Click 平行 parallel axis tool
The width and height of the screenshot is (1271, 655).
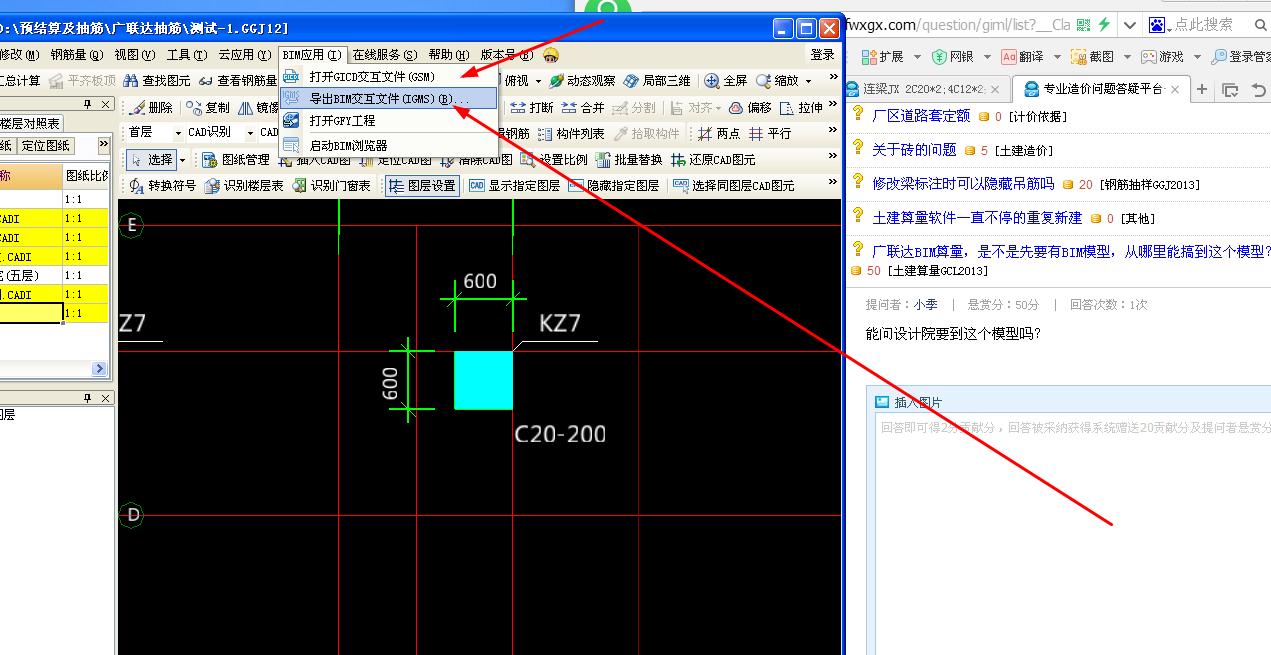tap(770, 133)
